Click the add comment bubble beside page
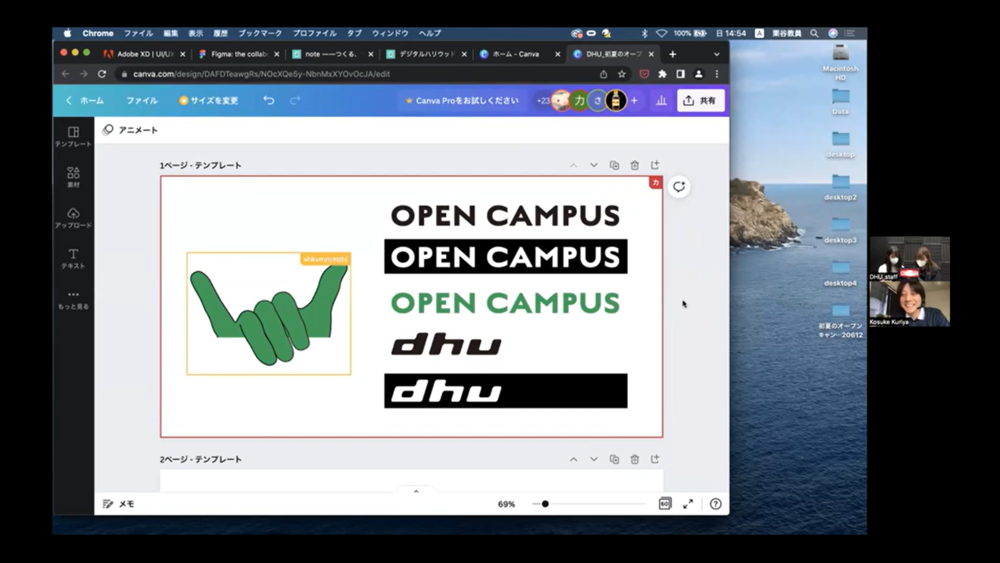1000x563 pixels. [679, 187]
